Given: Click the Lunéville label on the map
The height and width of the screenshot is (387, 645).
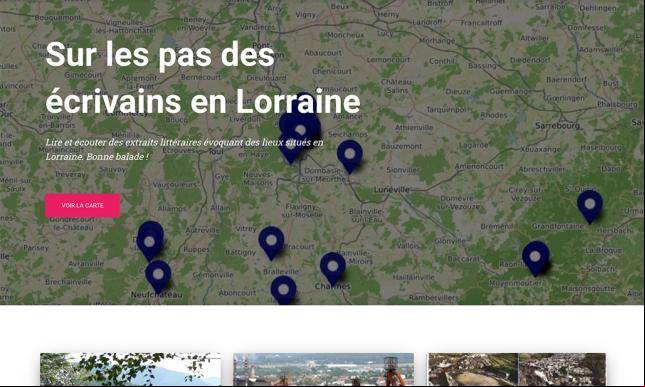Looking at the screenshot, I should coord(392,190).
